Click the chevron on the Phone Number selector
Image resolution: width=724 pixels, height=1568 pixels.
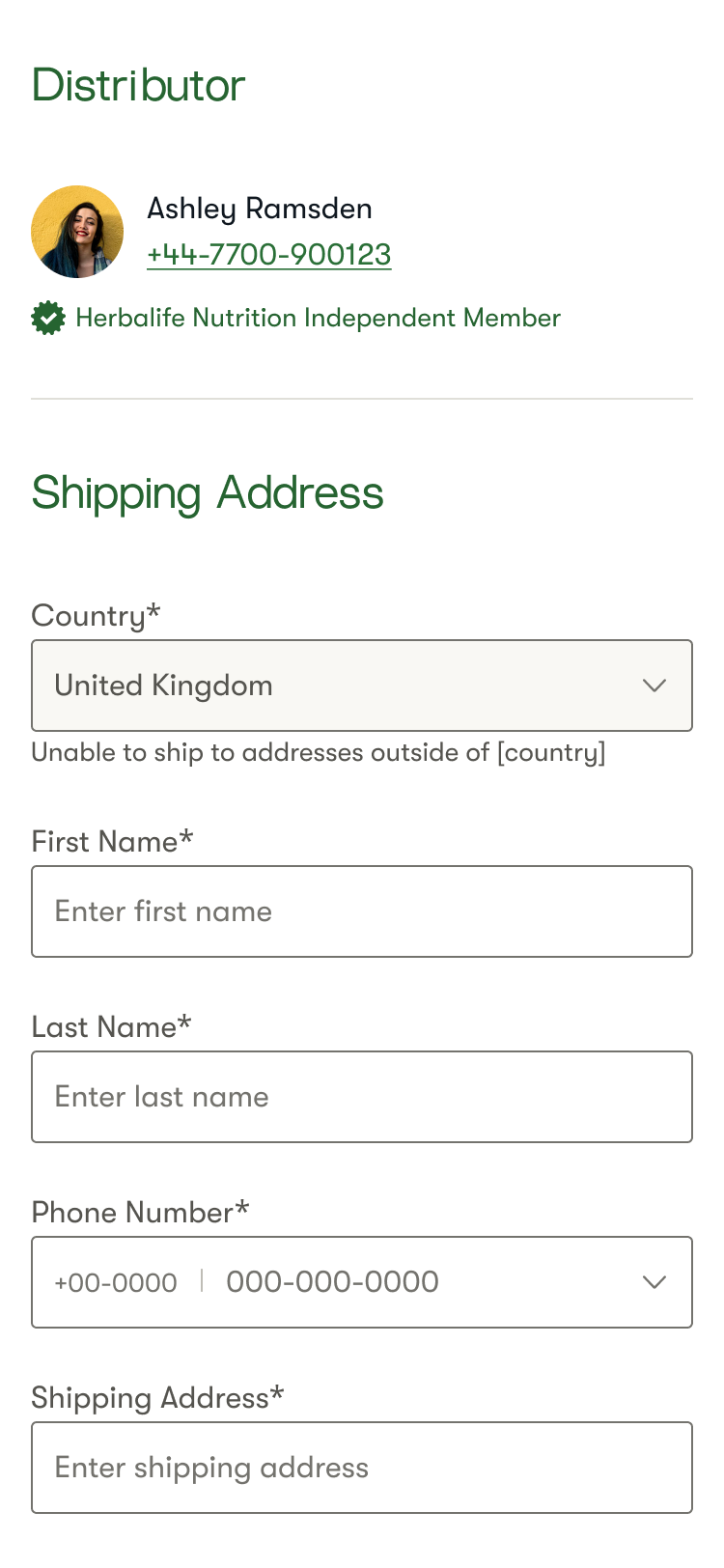pos(654,1282)
